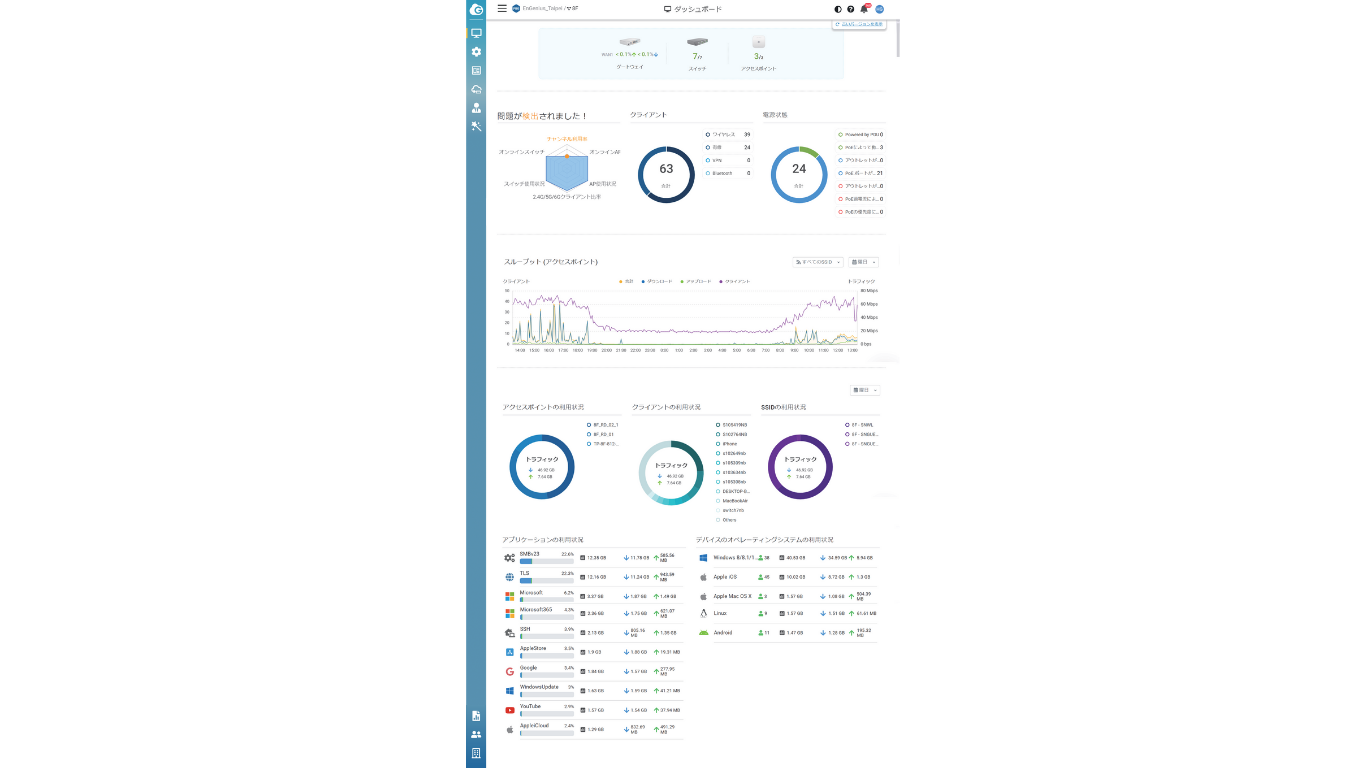1366x768 pixels.
Task: Click the スイッチ count showing 7
Action: point(697,57)
